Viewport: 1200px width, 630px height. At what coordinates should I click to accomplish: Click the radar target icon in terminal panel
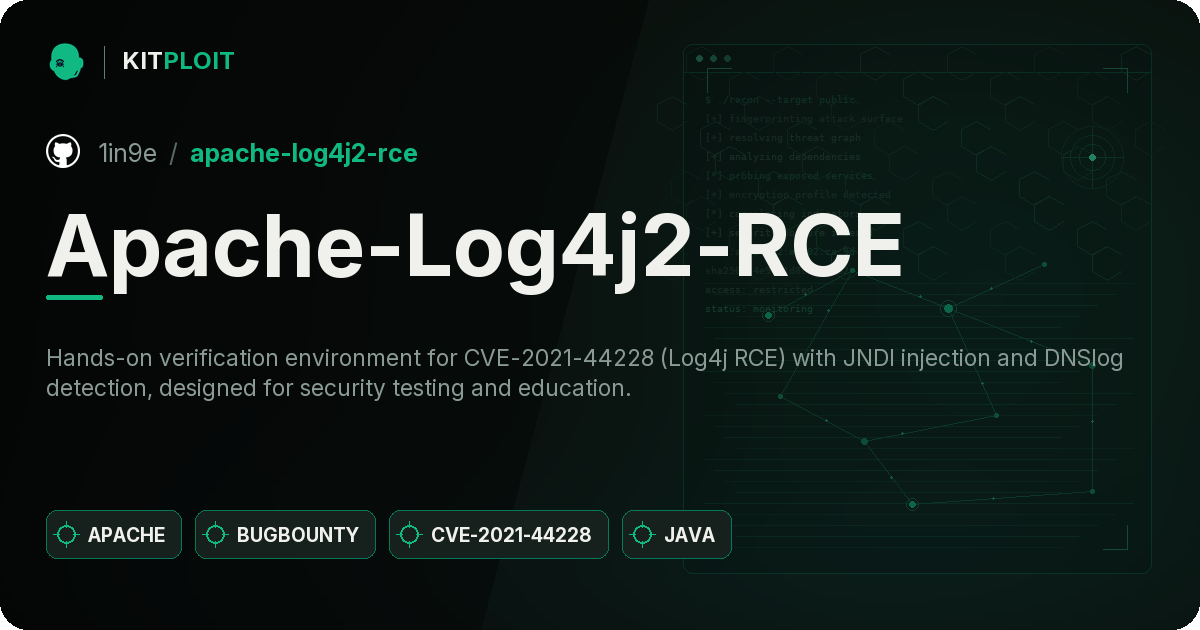1092,157
